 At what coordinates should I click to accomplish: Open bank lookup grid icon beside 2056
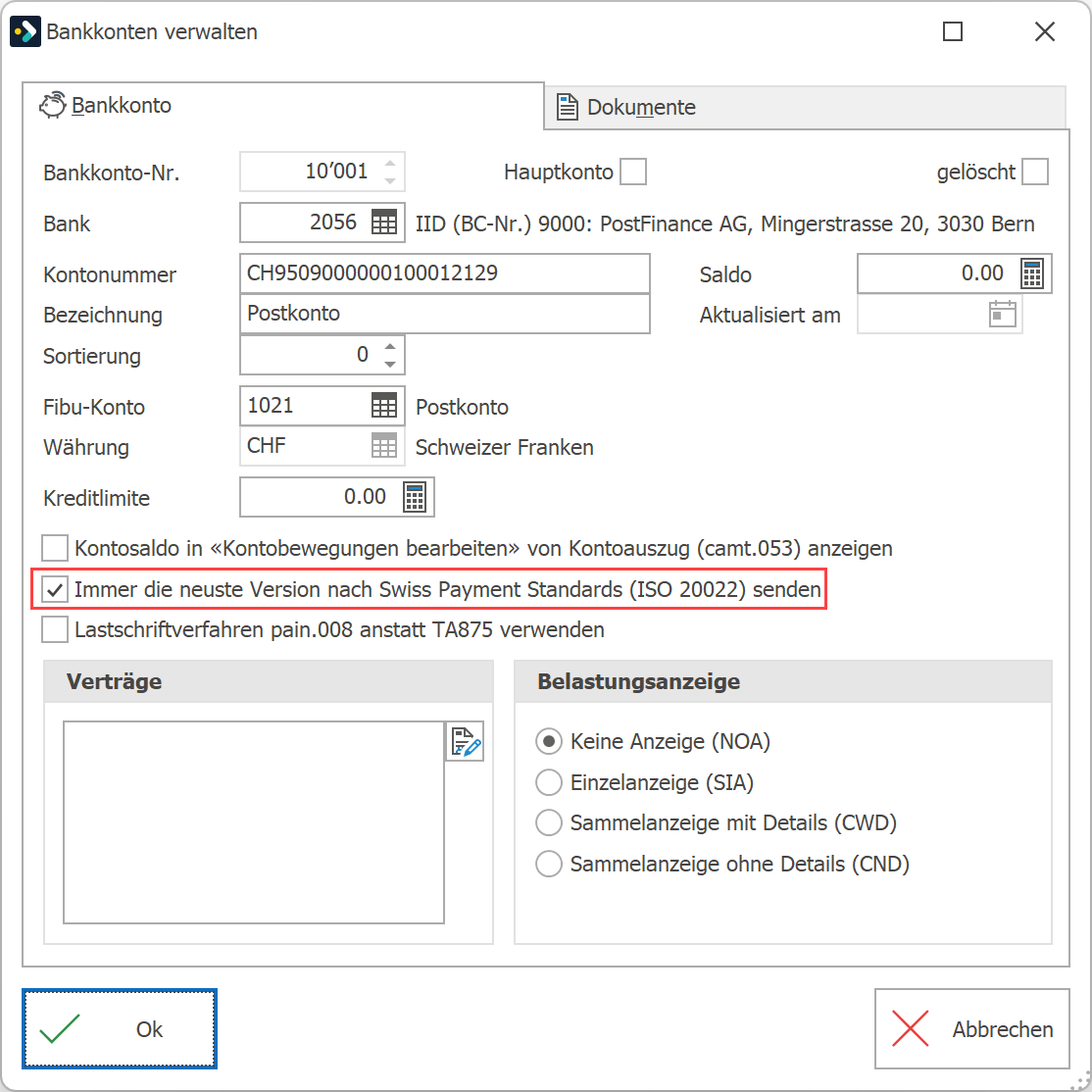(383, 223)
